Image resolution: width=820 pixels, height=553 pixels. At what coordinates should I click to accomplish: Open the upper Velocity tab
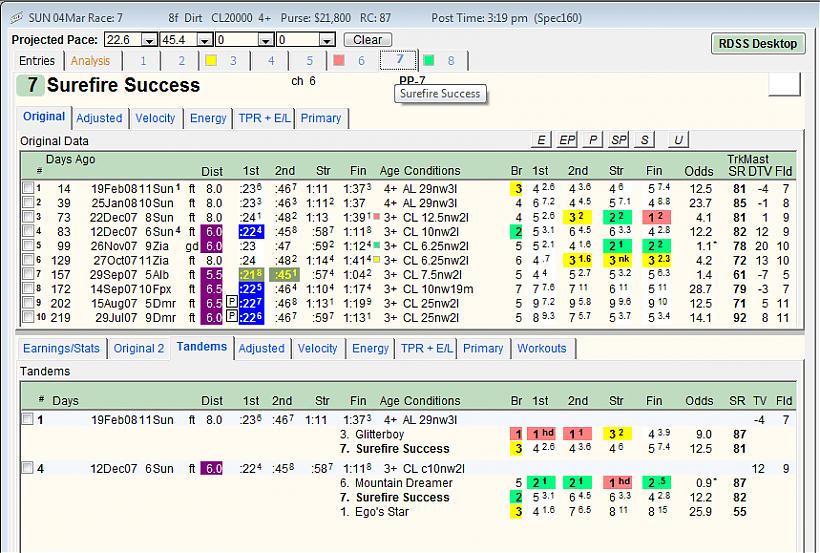point(155,118)
